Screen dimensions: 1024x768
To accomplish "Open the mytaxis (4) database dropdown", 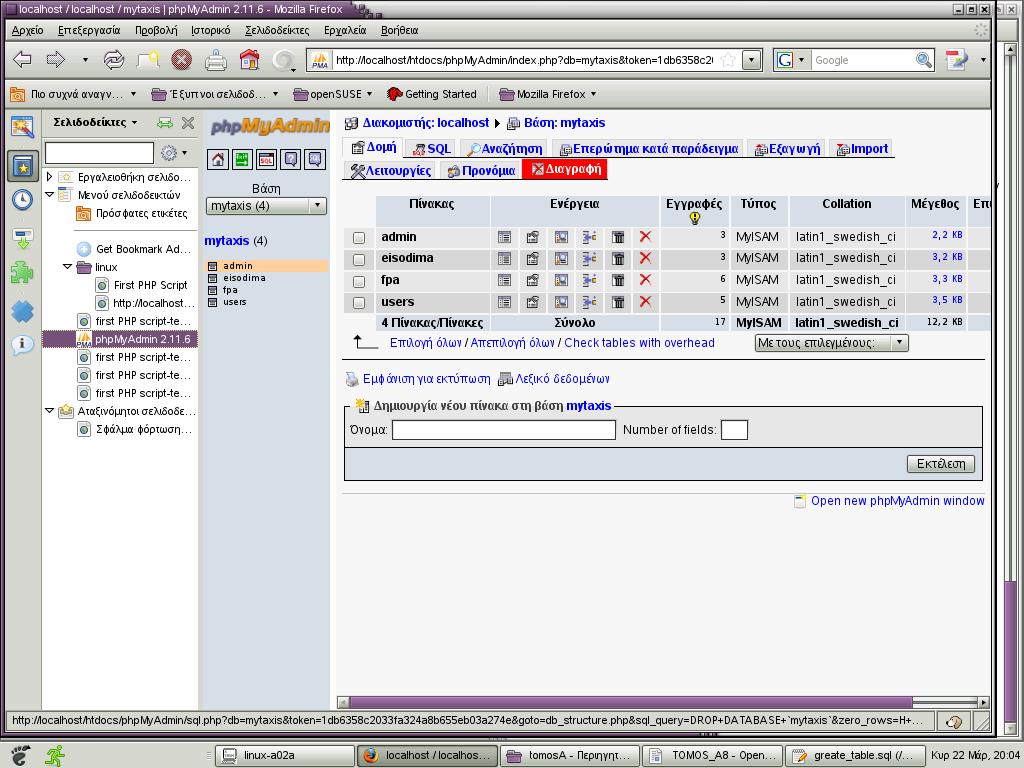I will pyautogui.click(x=266, y=206).
